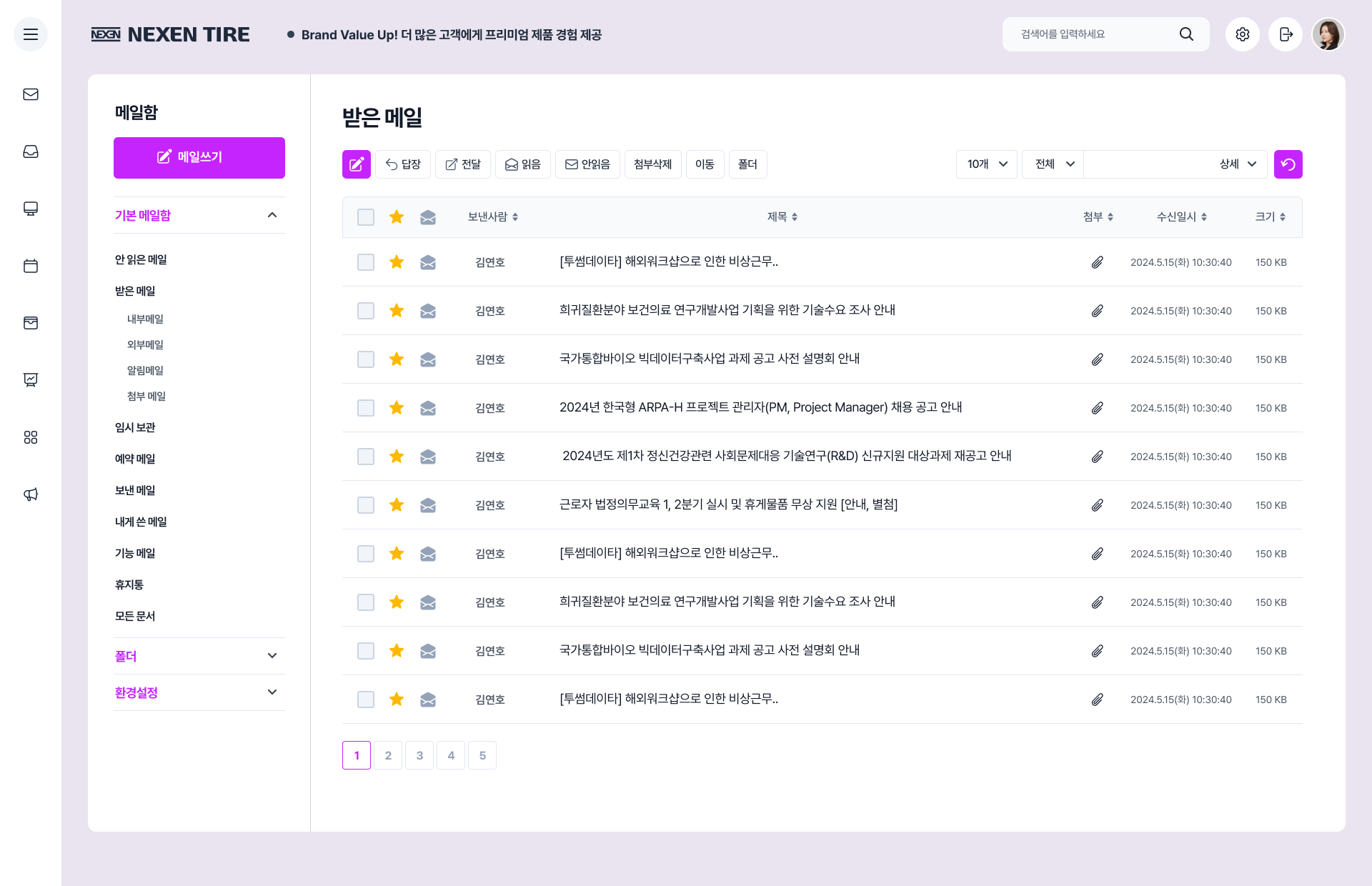Check the select-all checkbox in header
This screenshot has height=886, width=1372.
(366, 217)
